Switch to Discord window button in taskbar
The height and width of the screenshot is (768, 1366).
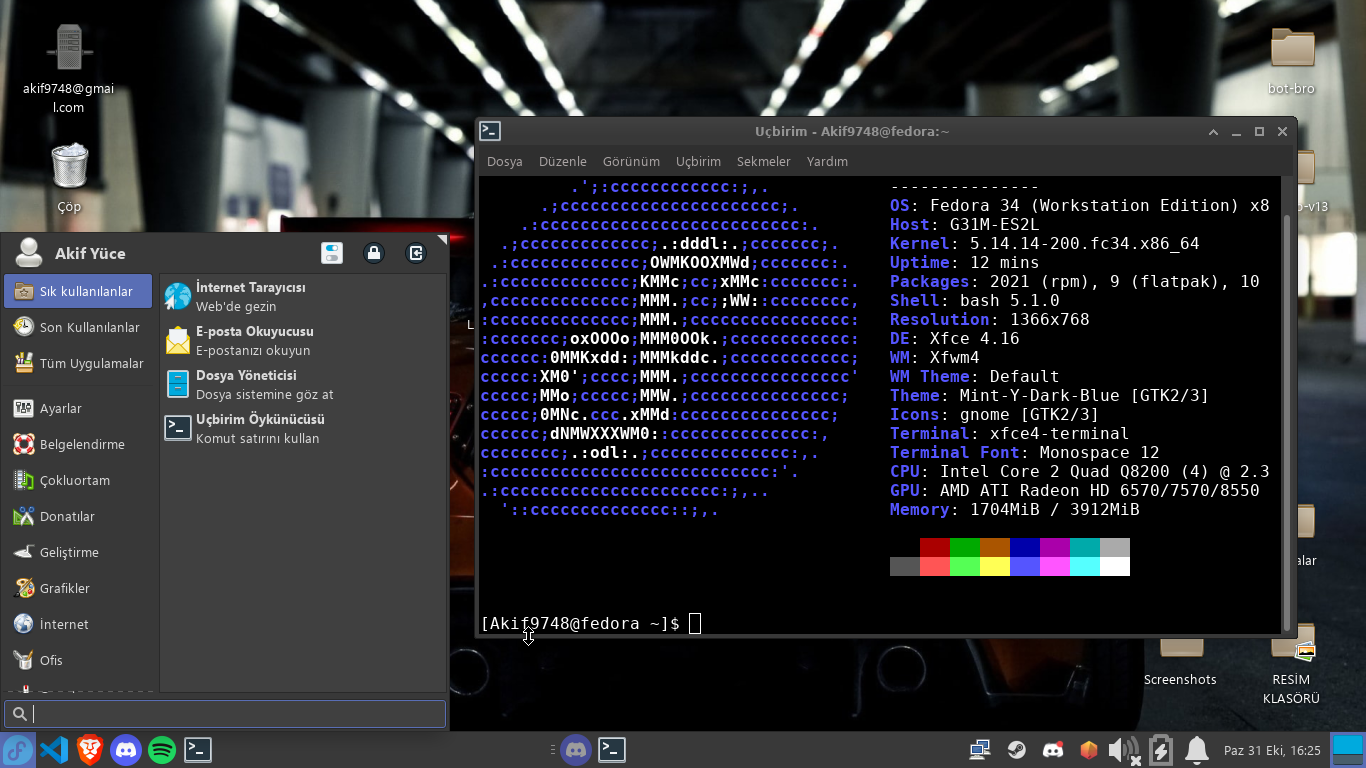click(x=576, y=749)
